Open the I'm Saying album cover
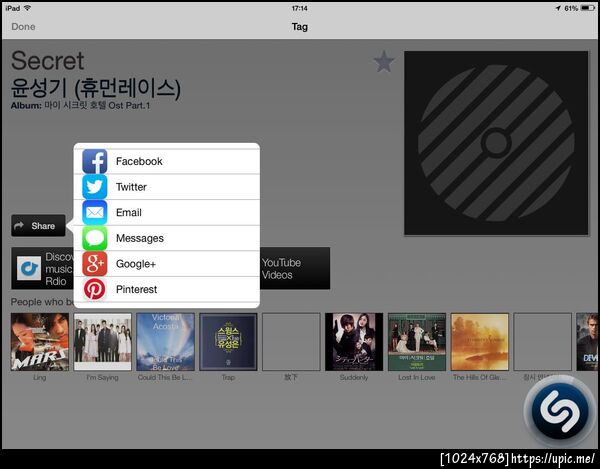The width and height of the screenshot is (600, 469). pyautogui.click(x=103, y=342)
